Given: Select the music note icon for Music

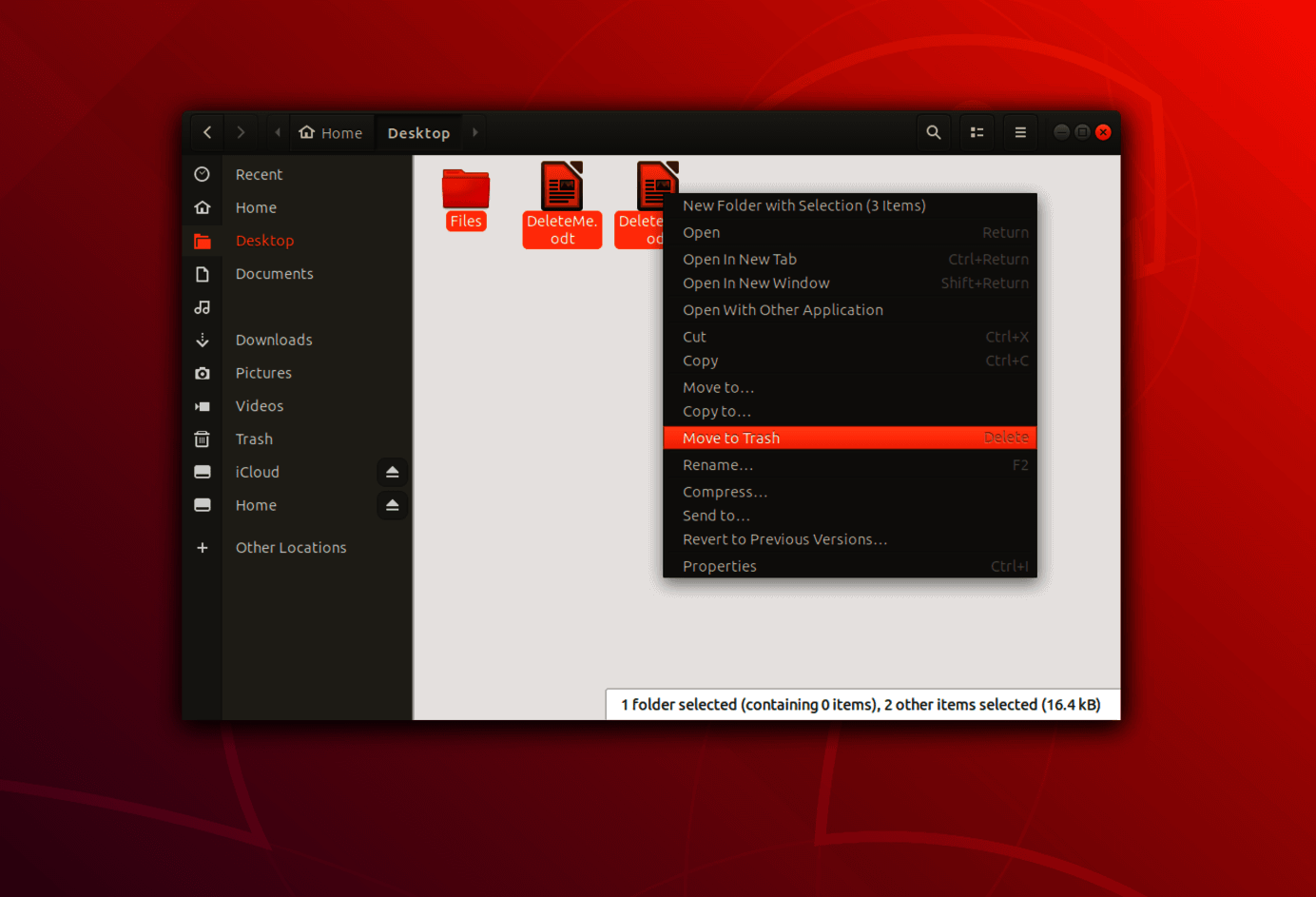Looking at the screenshot, I should pyautogui.click(x=203, y=306).
